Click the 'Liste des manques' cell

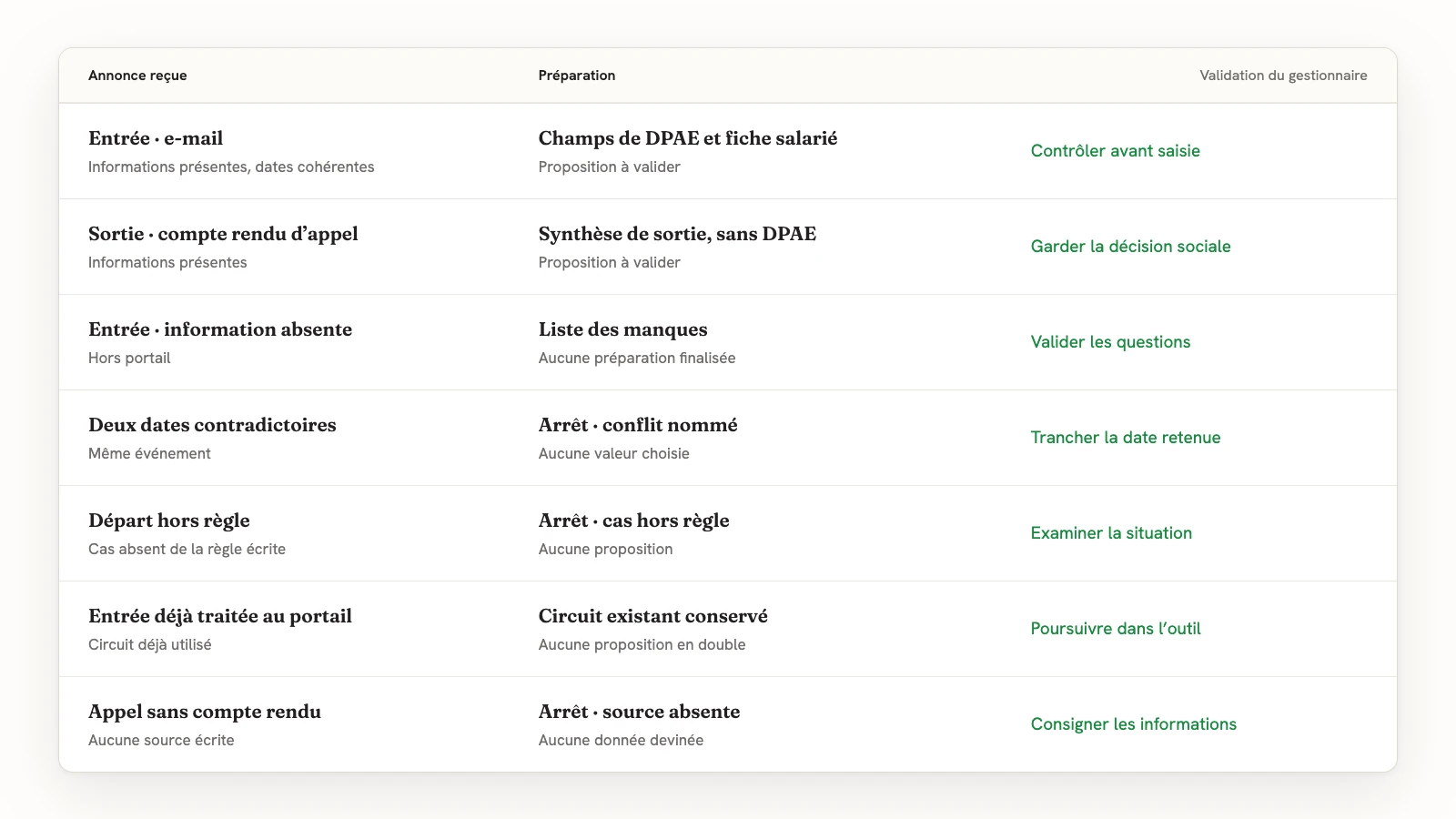[x=623, y=329]
